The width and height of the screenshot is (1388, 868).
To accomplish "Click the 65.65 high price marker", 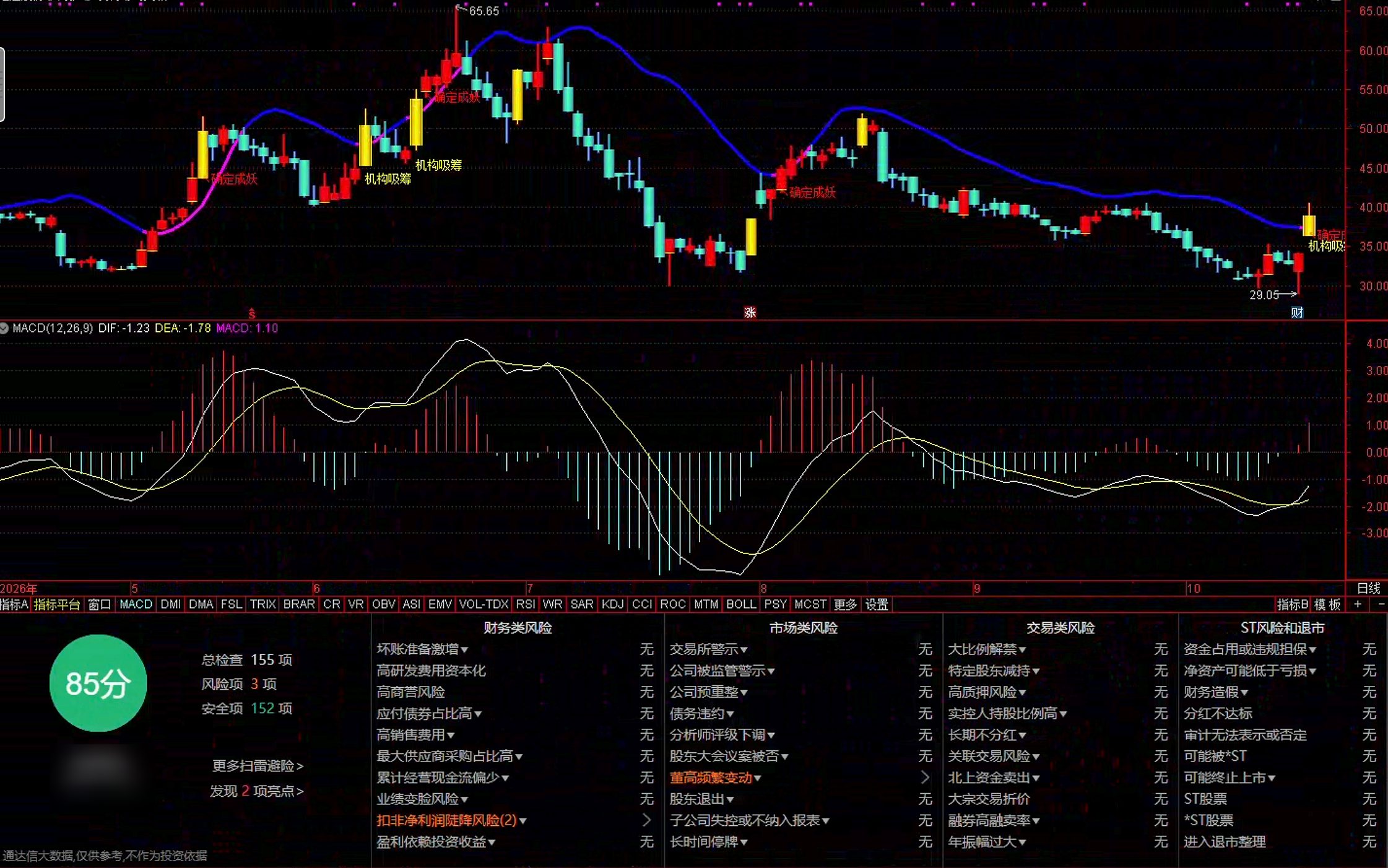I will pos(484,11).
